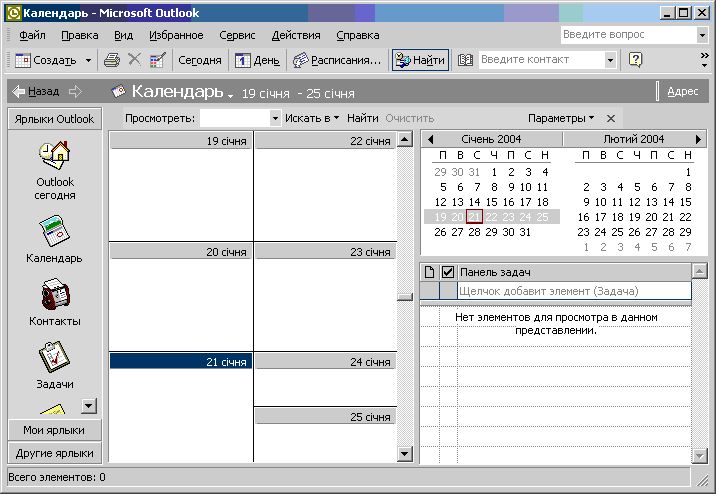The image size is (716, 494).
Task: Click the Forward arrow icon
Action: point(75,91)
